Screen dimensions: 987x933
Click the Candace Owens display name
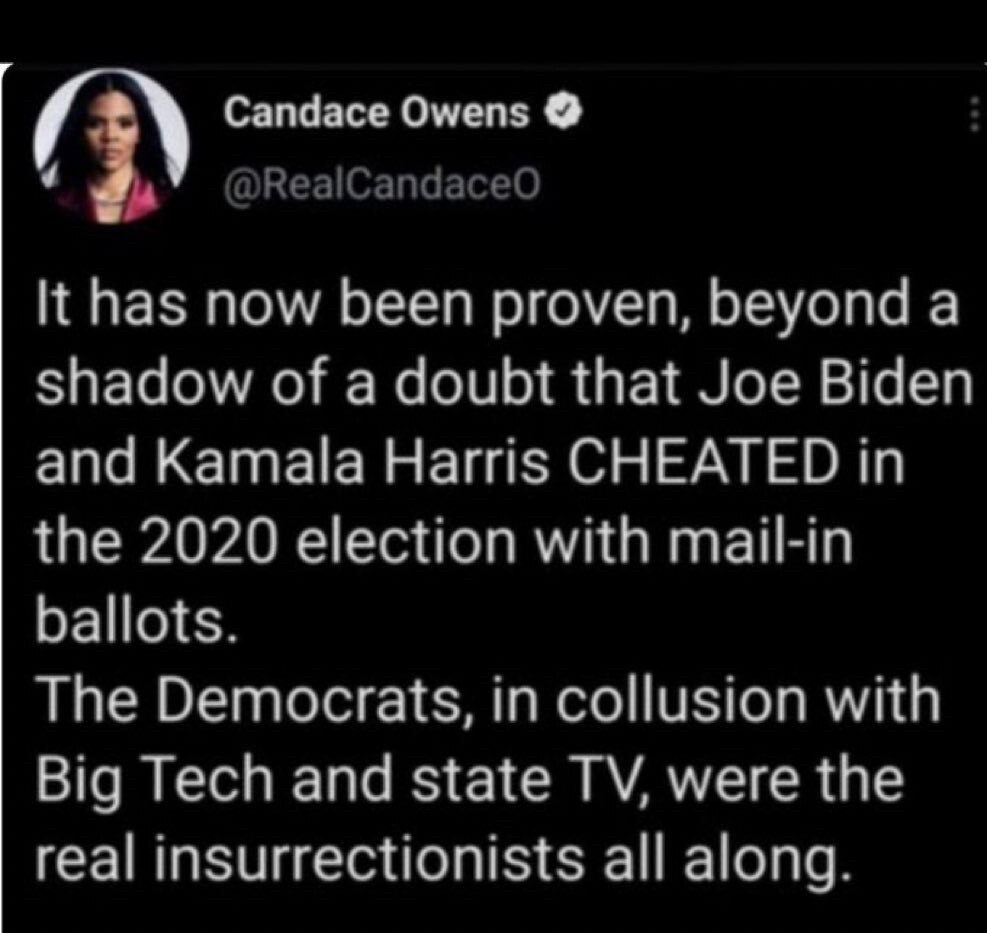click(377, 111)
